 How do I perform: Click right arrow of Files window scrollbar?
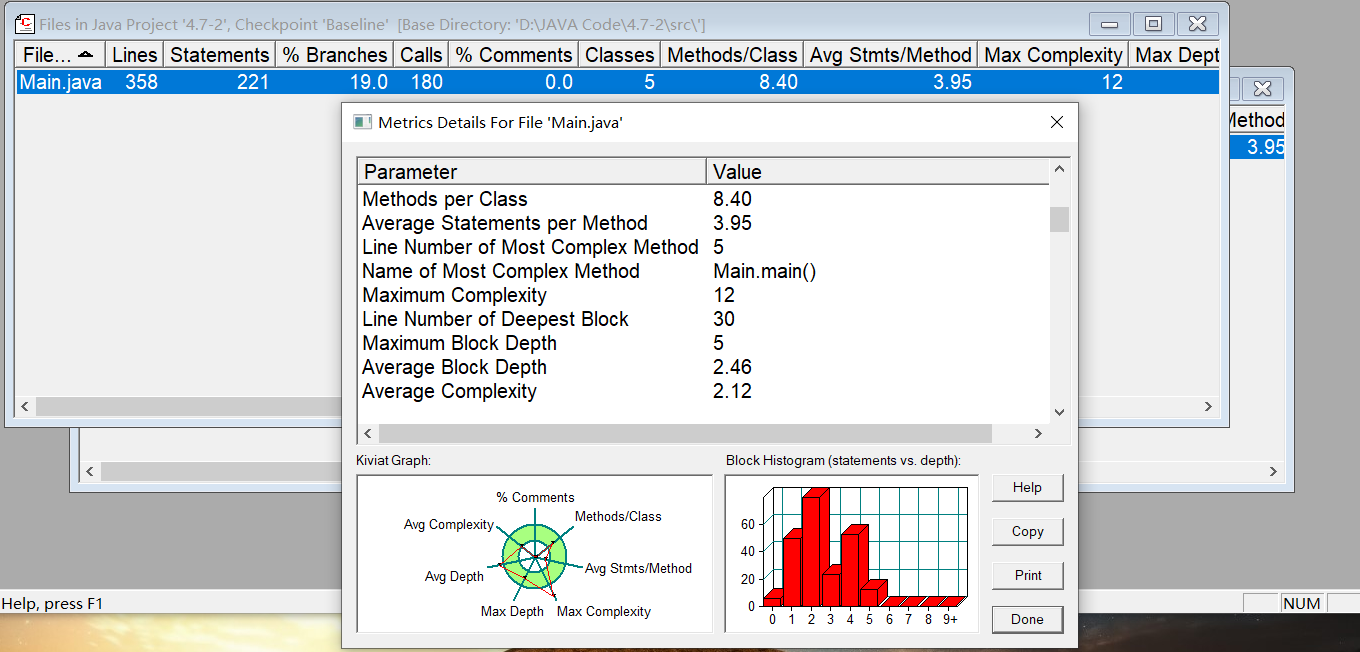tap(1208, 407)
